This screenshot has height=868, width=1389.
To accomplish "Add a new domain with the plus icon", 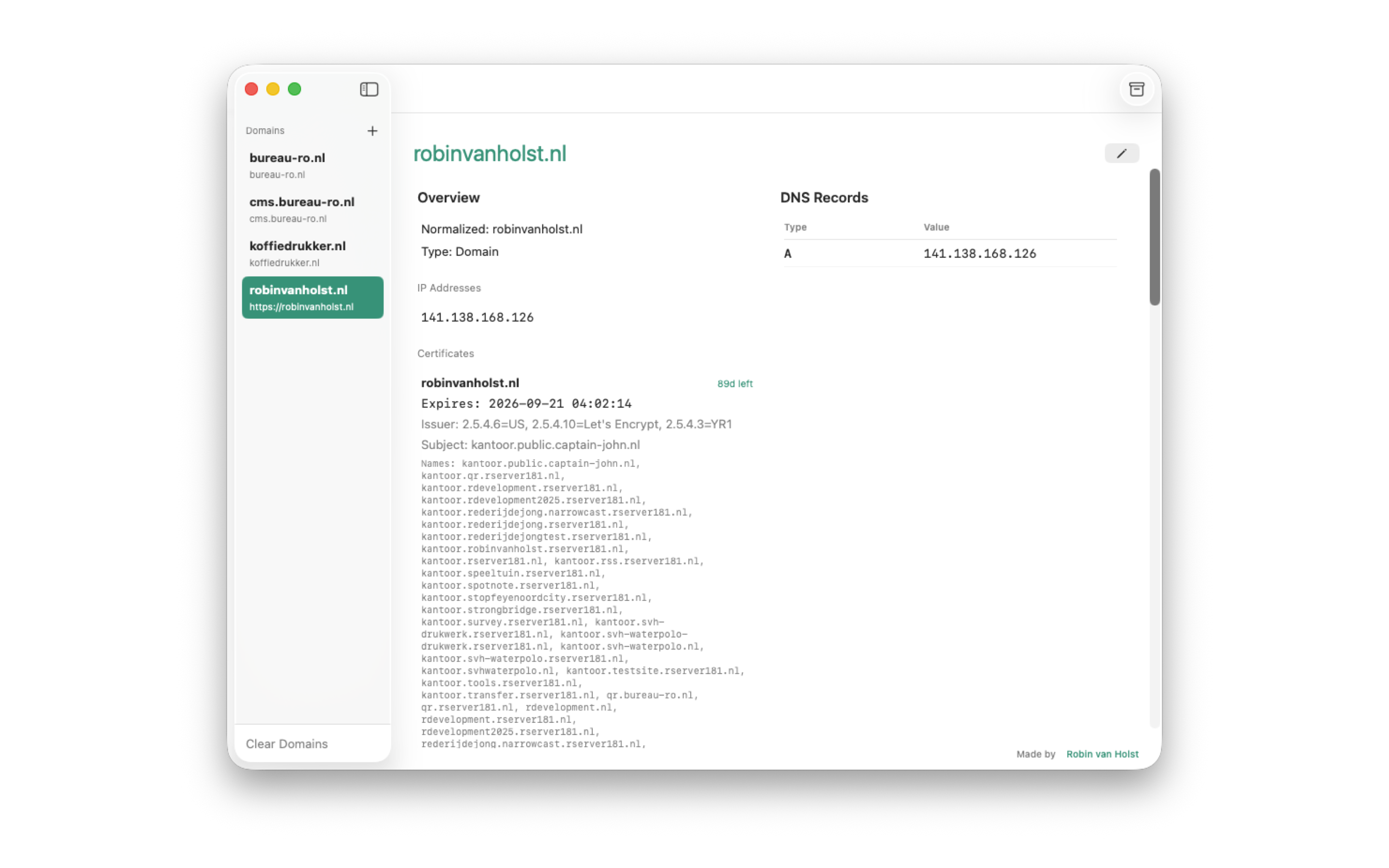I will pyautogui.click(x=372, y=131).
